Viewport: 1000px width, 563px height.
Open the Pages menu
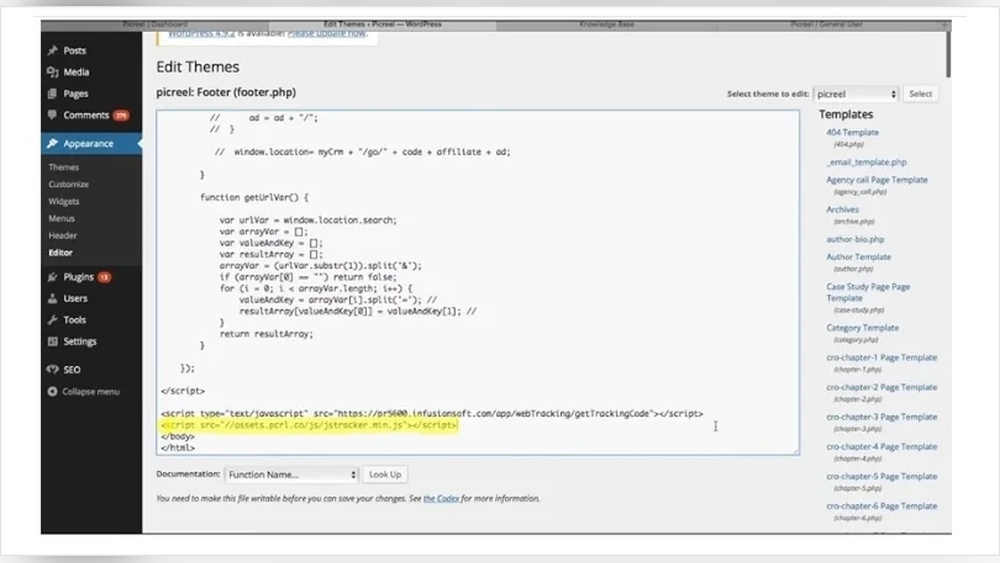76,94
